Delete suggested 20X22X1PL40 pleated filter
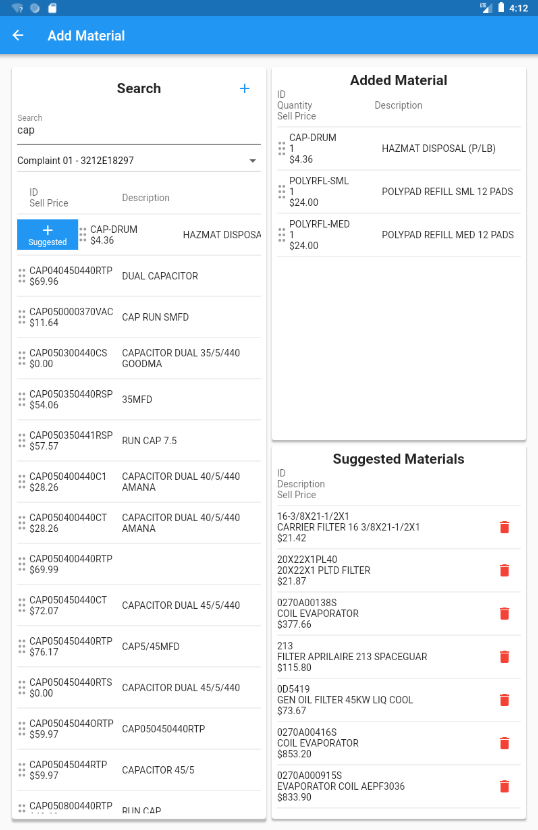 point(505,570)
